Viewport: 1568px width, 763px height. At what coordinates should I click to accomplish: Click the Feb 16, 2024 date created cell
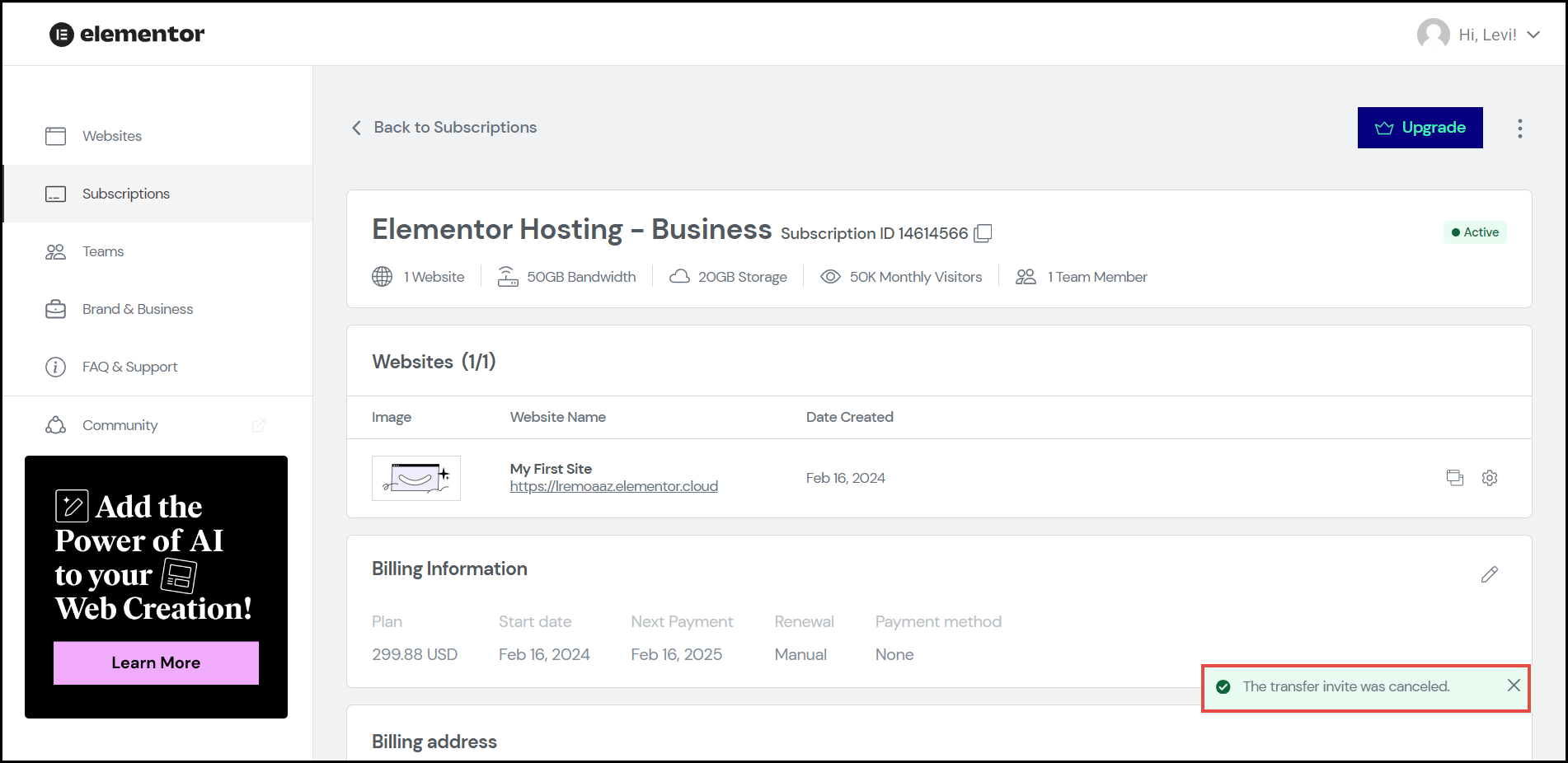pyautogui.click(x=846, y=478)
